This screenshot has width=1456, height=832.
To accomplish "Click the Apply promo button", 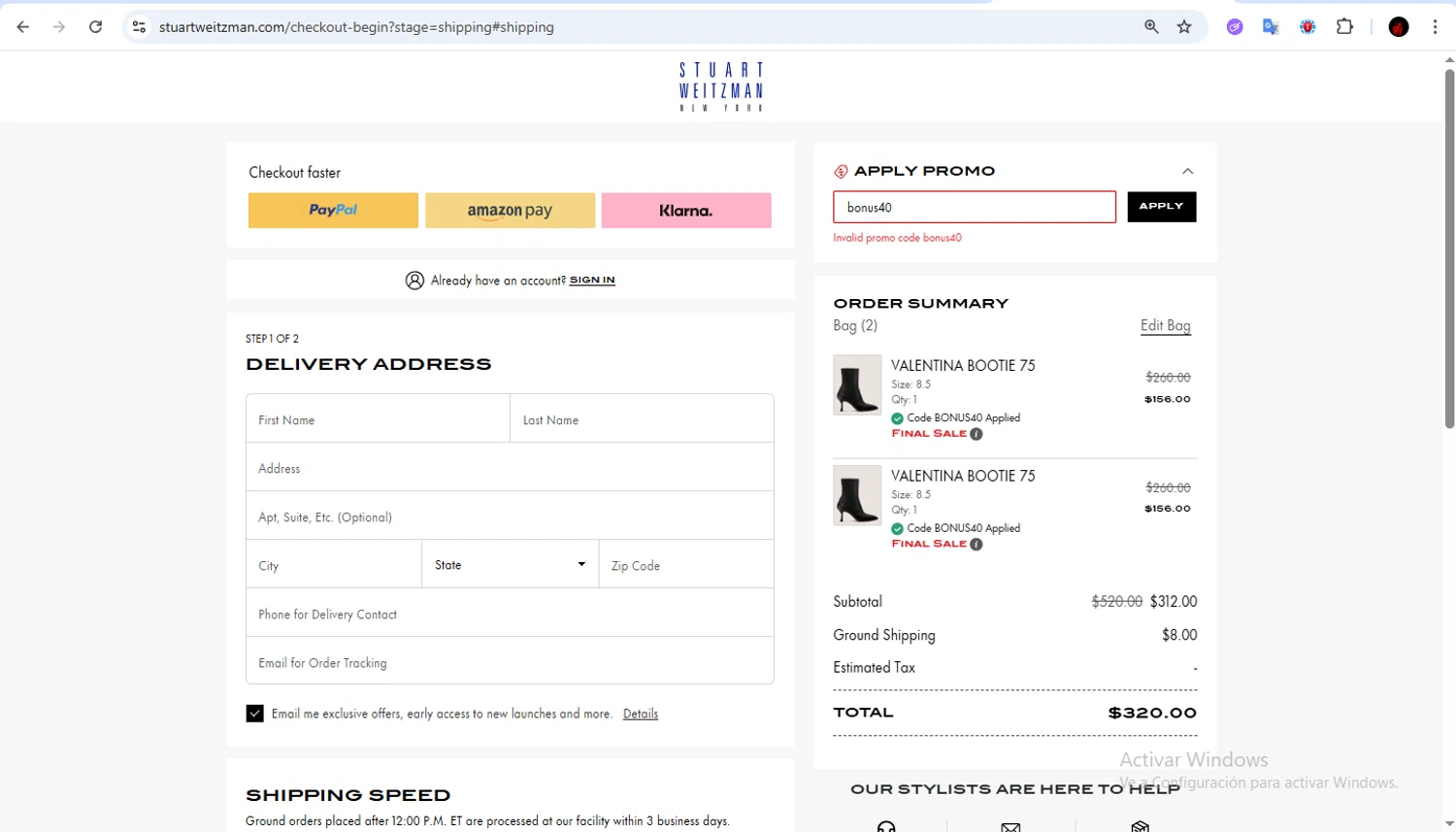I will tap(1161, 207).
